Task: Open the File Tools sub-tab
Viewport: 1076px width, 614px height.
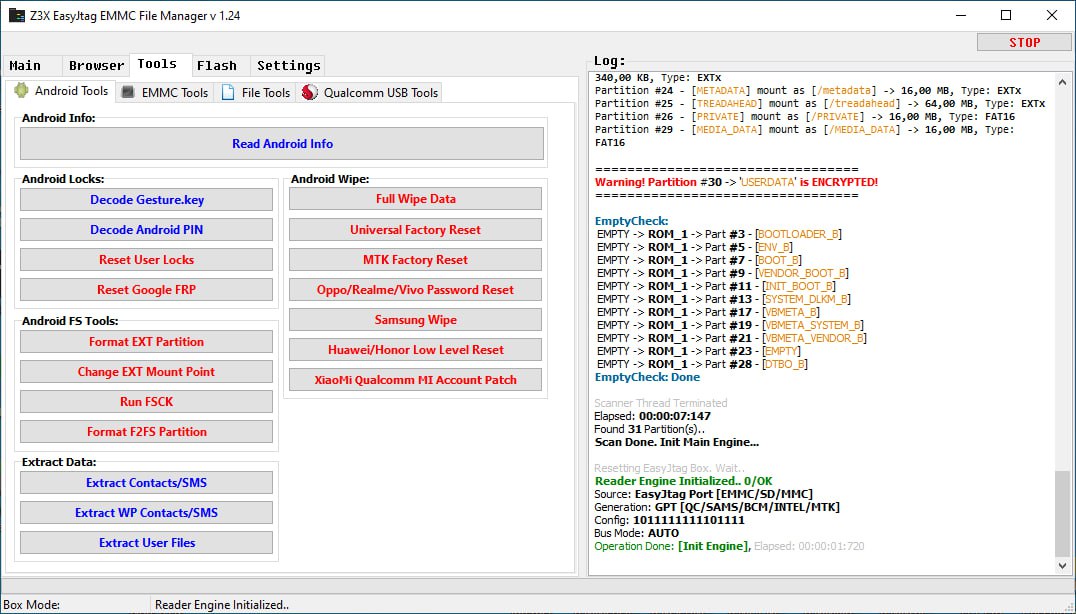Action: click(255, 93)
